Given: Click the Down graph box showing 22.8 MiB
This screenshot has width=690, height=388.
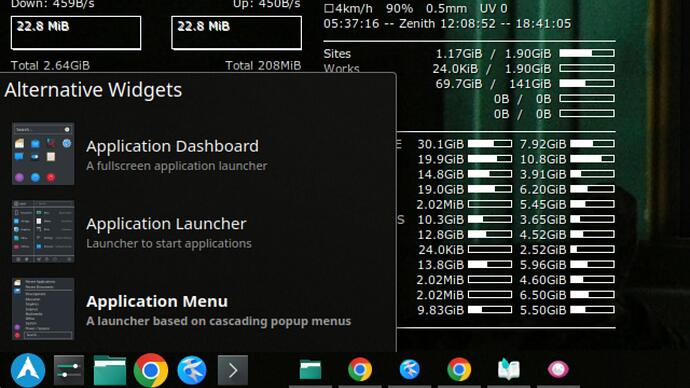Looking at the screenshot, I should click(76, 33).
